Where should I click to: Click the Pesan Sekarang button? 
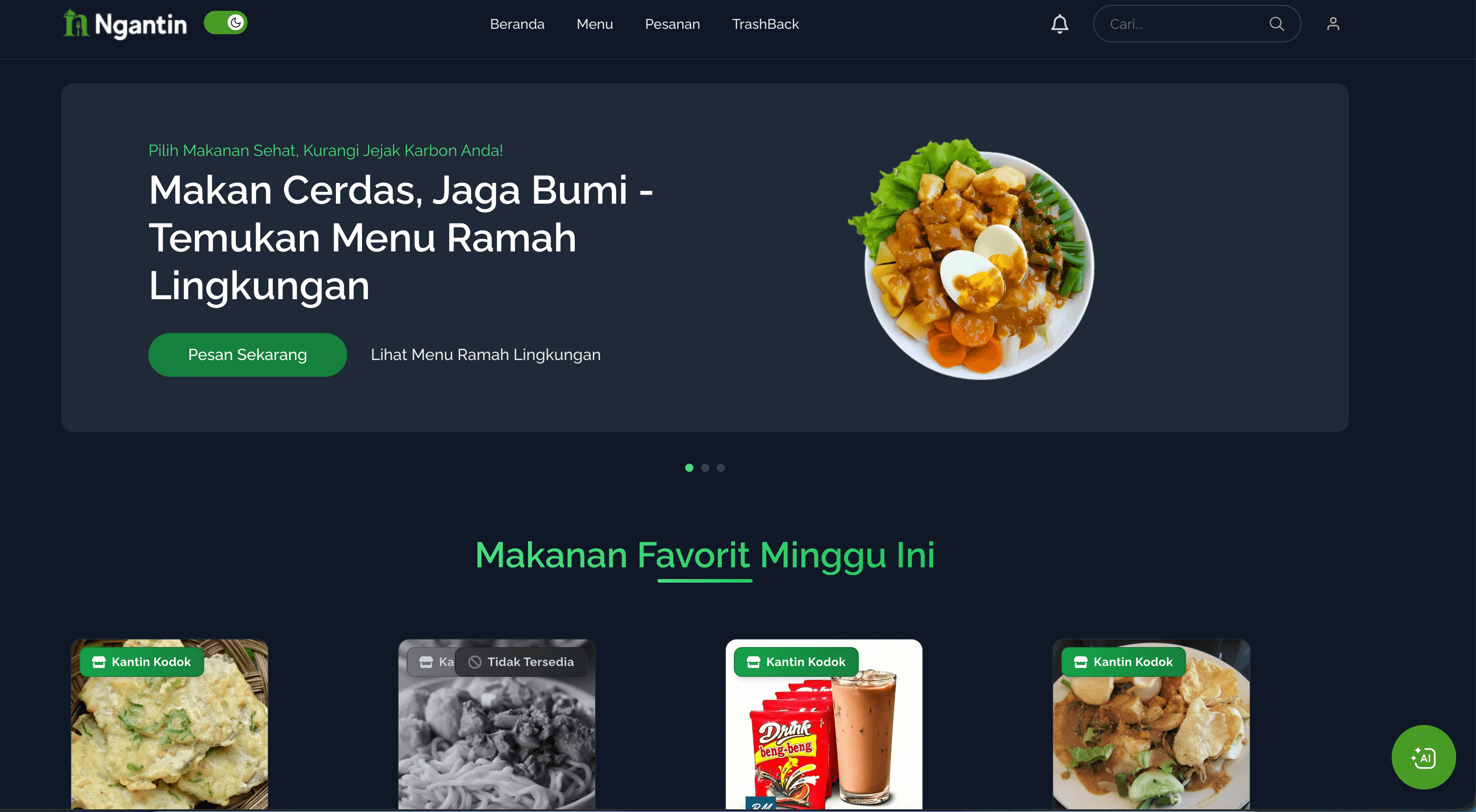point(248,355)
